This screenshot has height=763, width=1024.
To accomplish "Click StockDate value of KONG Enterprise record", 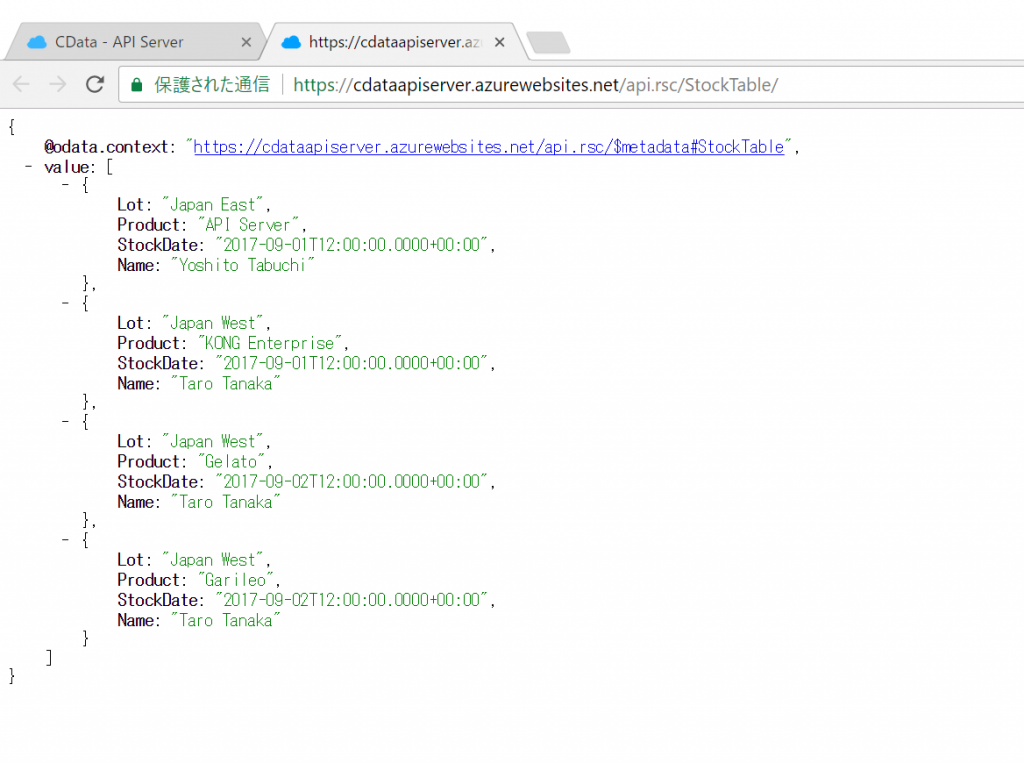I will click(352, 363).
